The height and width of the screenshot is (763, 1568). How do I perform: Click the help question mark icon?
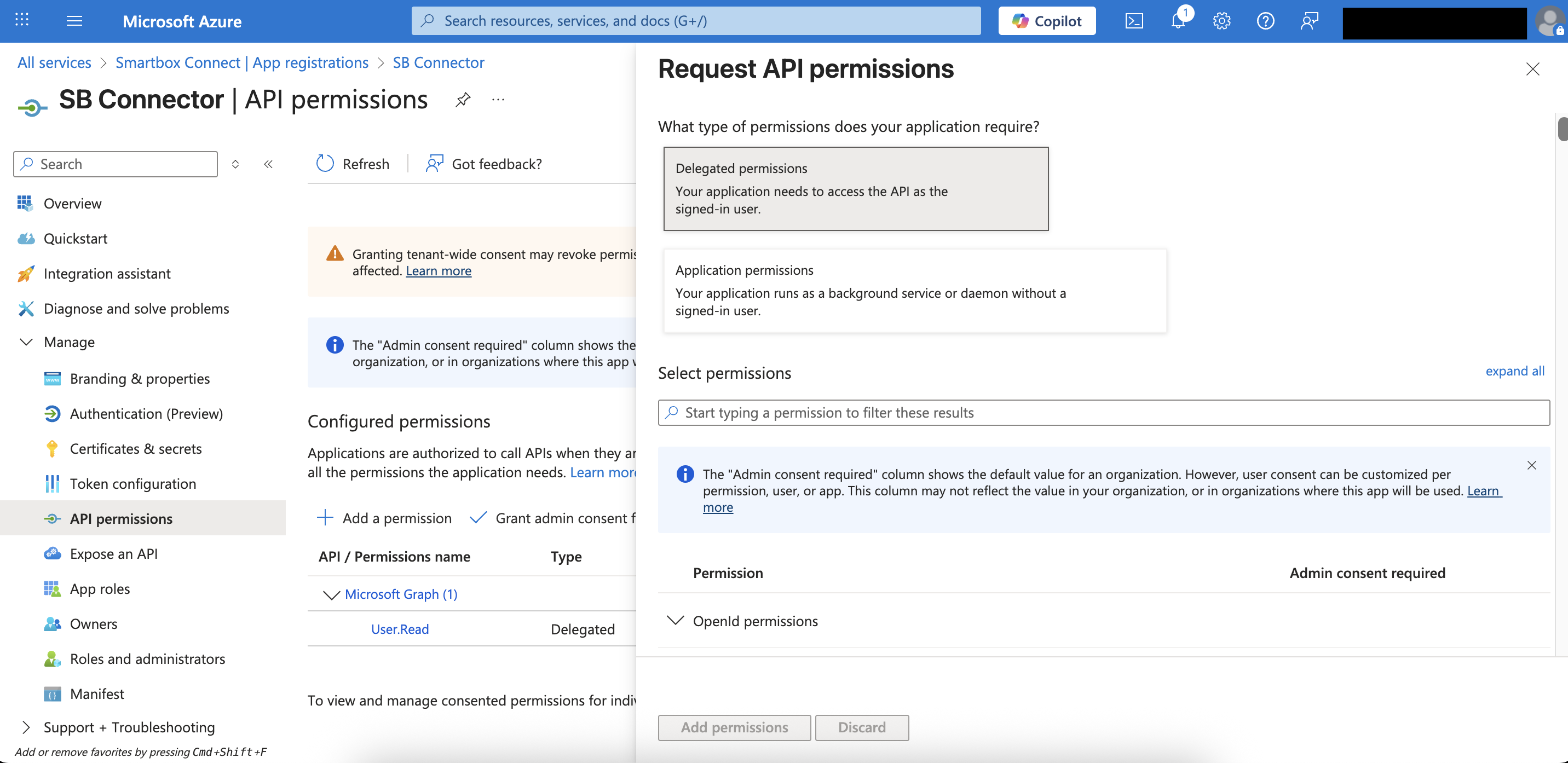pos(1265,21)
